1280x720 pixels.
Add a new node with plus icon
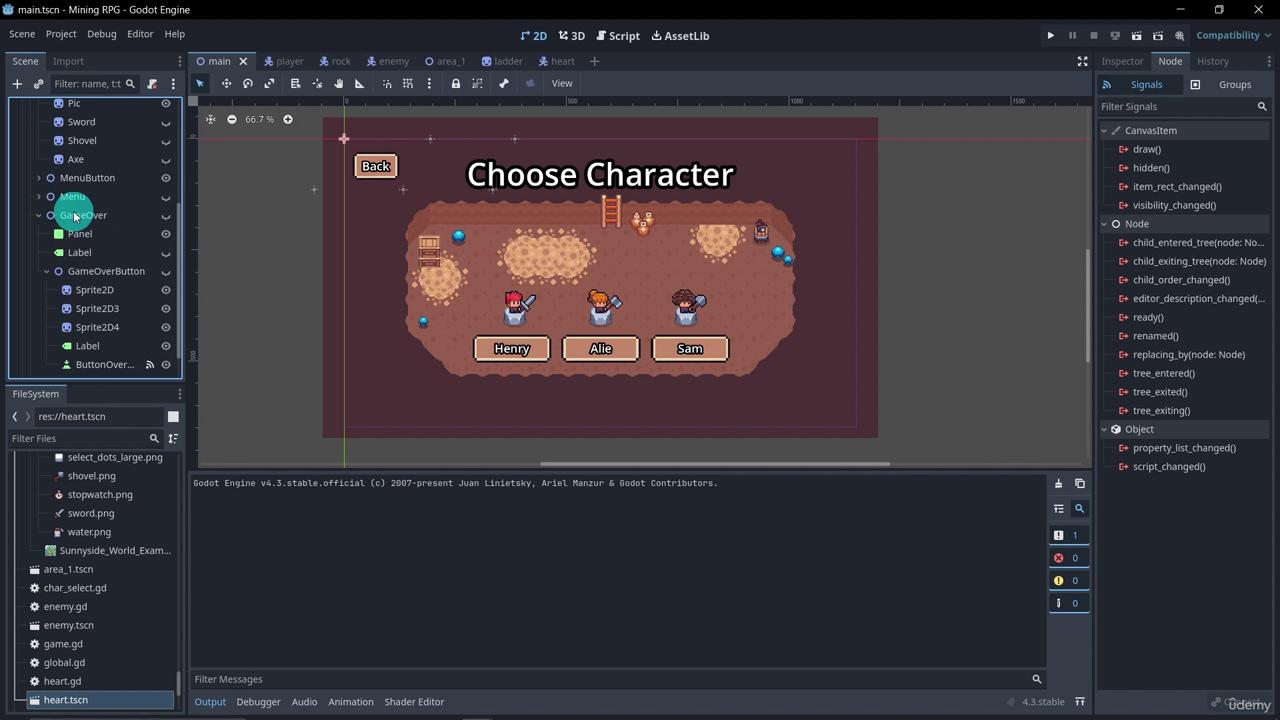pyautogui.click(x=17, y=84)
